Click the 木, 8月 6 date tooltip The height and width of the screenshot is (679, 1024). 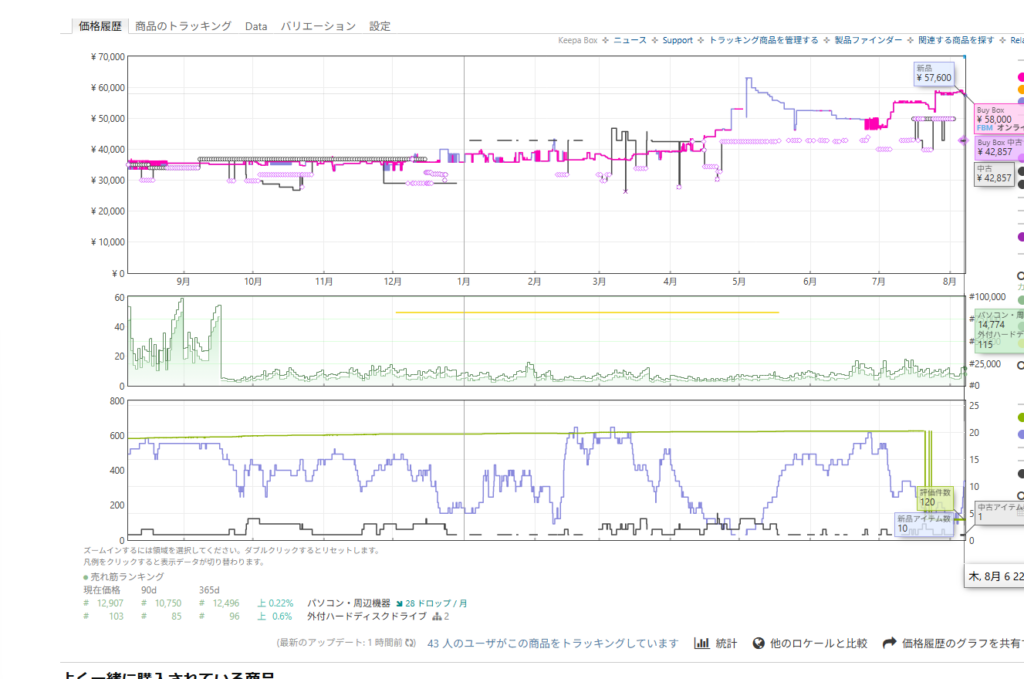995,576
